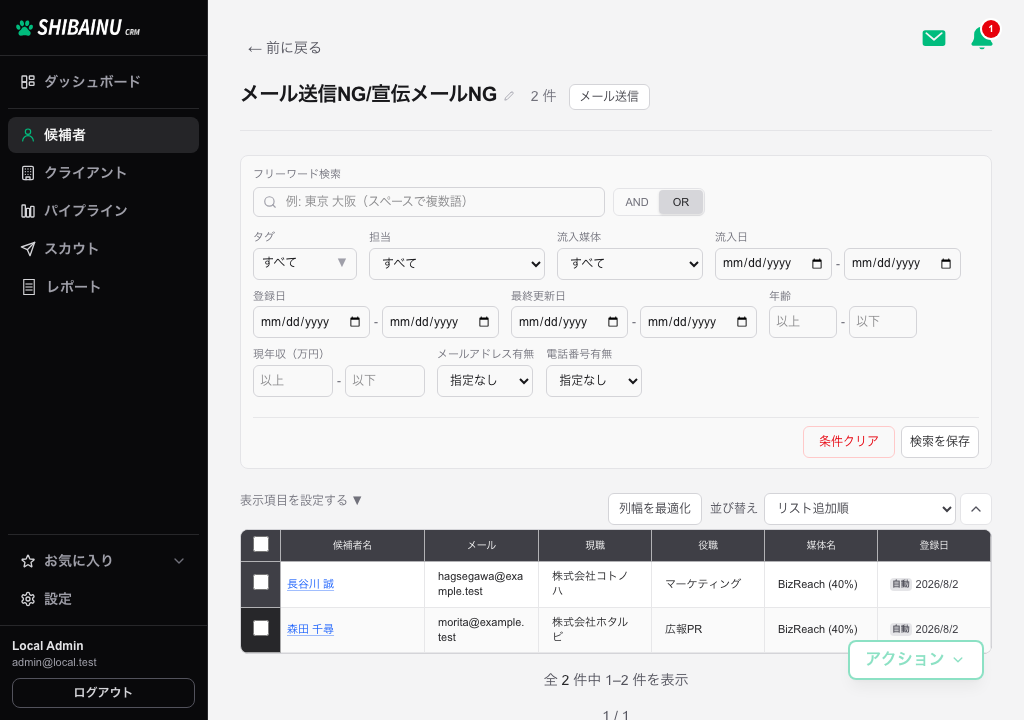The width and height of the screenshot is (1024, 720).
Task: Click the 媒体名 column header
Action: coord(821,546)
